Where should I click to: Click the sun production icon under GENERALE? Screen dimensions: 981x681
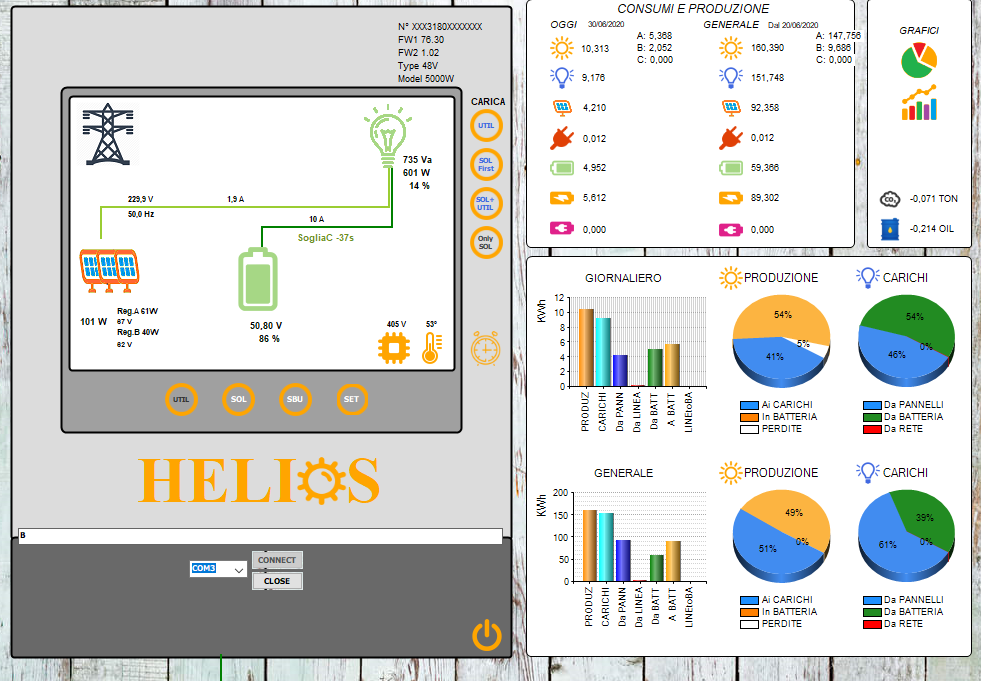pos(731,48)
